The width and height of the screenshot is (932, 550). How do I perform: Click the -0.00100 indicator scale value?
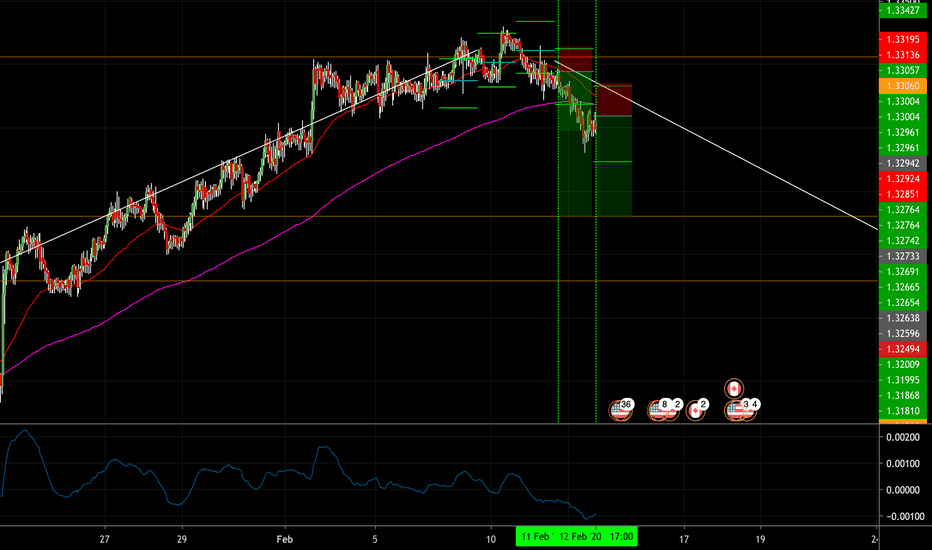[x=903, y=516]
